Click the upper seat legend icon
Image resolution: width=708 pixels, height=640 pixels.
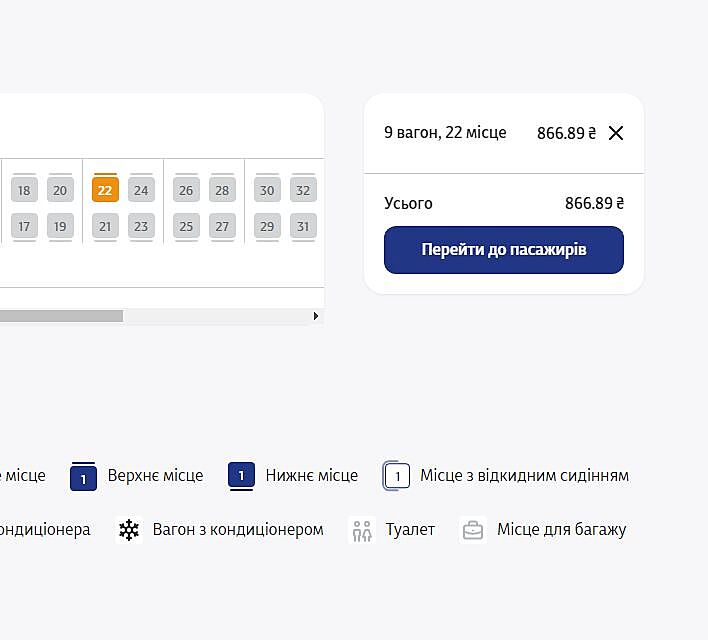83,477
